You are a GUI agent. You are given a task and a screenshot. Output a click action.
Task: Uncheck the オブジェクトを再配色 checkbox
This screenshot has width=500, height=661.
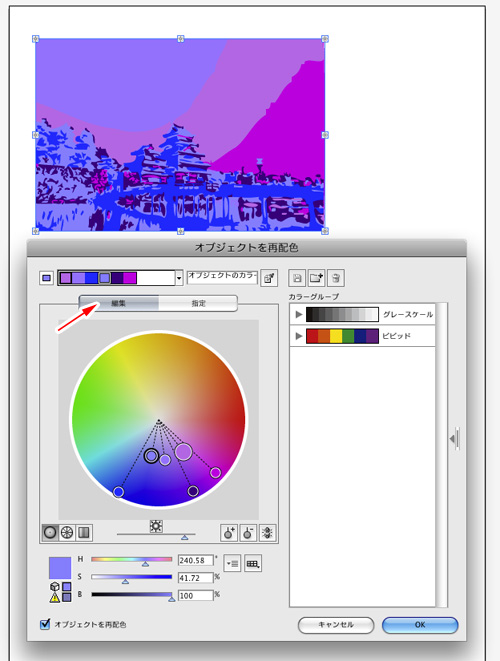pos(45,624)
